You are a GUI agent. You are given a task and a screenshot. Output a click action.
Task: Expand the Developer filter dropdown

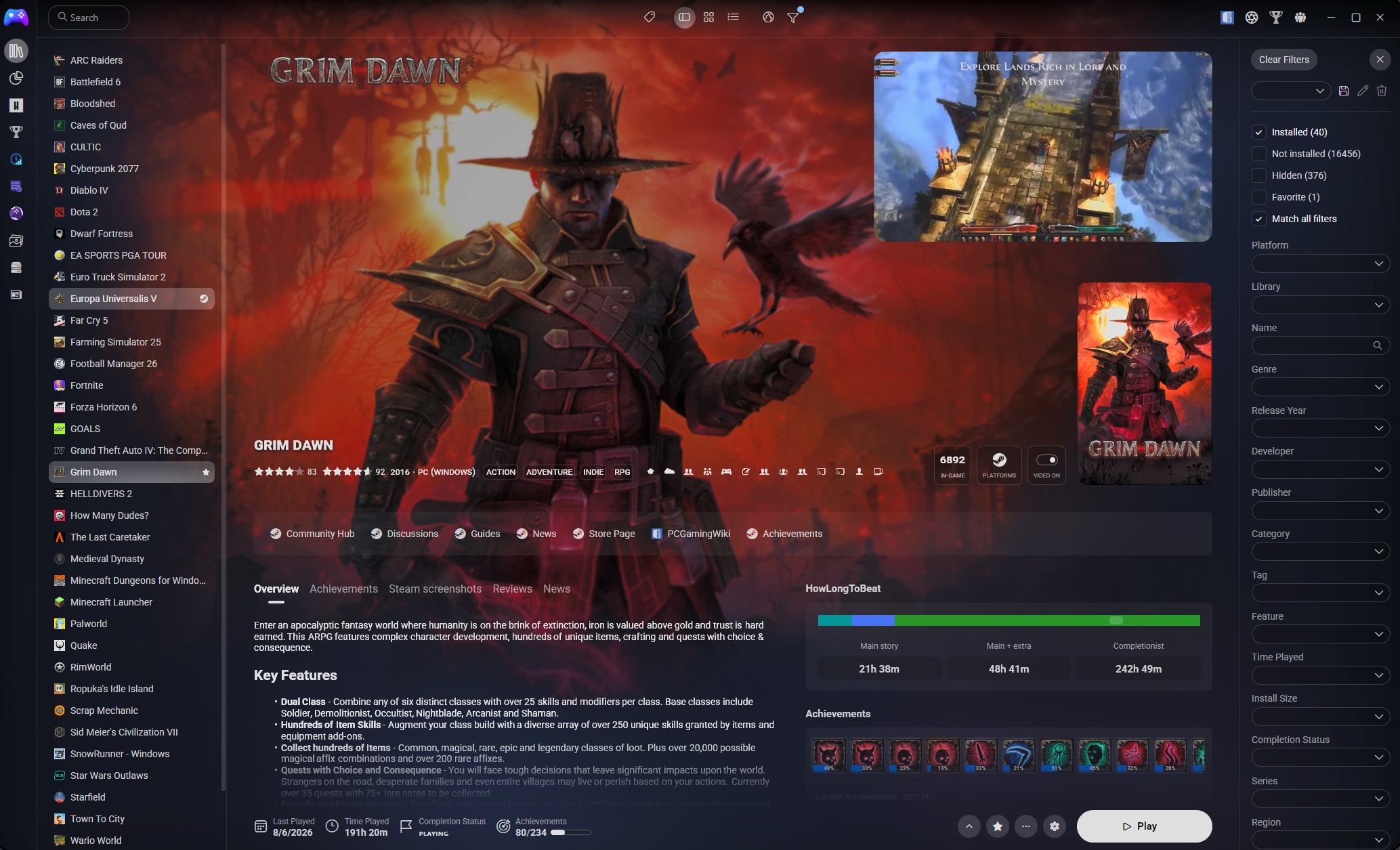coord(1321,469)
